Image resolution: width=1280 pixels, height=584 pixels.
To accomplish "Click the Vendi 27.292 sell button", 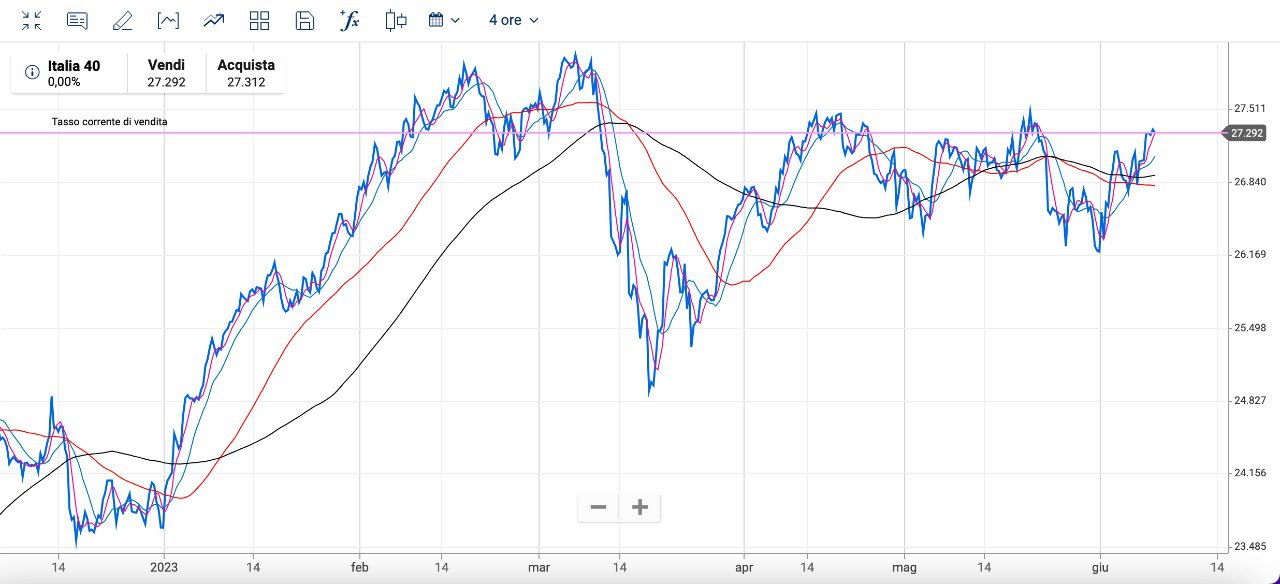I will pyautogui.click(x=166, y=73).
